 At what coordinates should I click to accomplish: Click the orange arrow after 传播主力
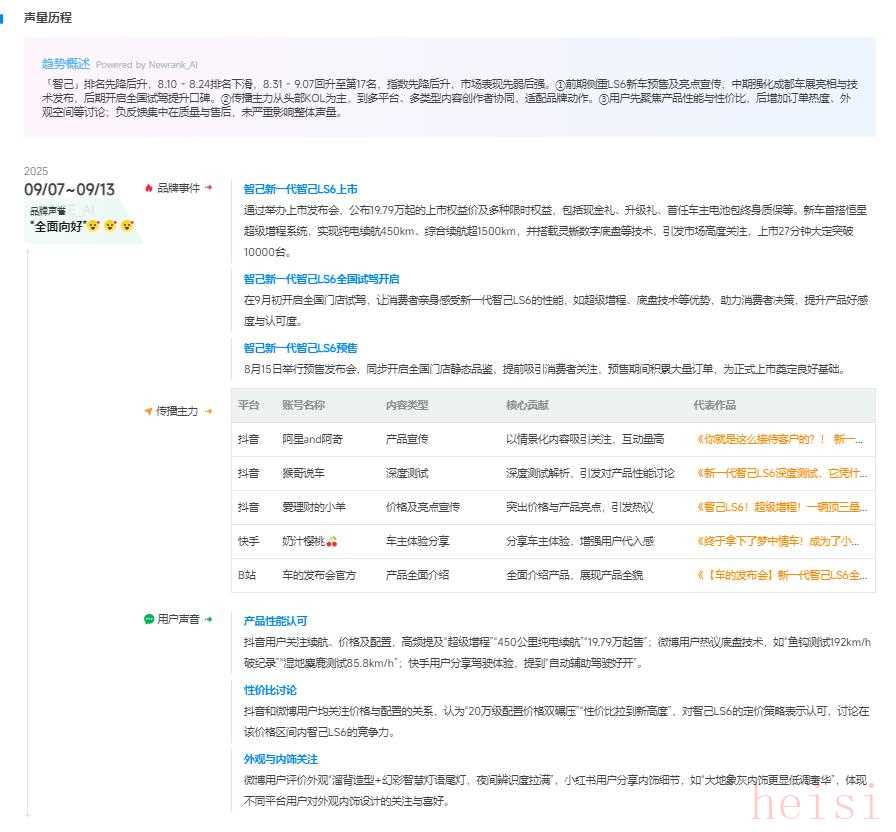click(208, 411)
